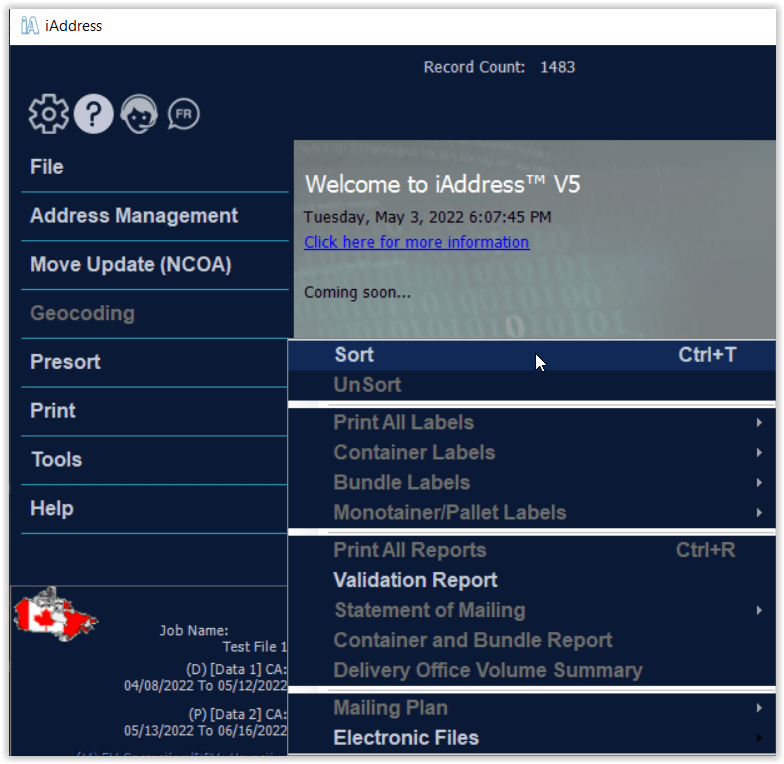Click the (D) [Data 1] CA label
The height and width of the screenshot is (764, 784).
click(236, 670)
